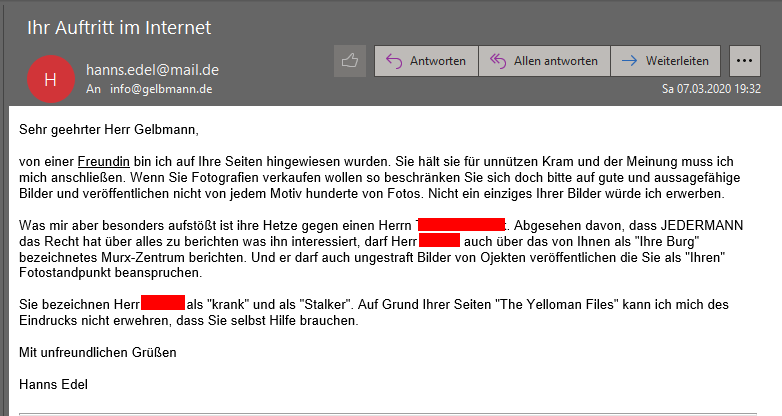This screenshot has width=782, height=416.
Task: Click the red box before auch über
Action: pos(439,241)
